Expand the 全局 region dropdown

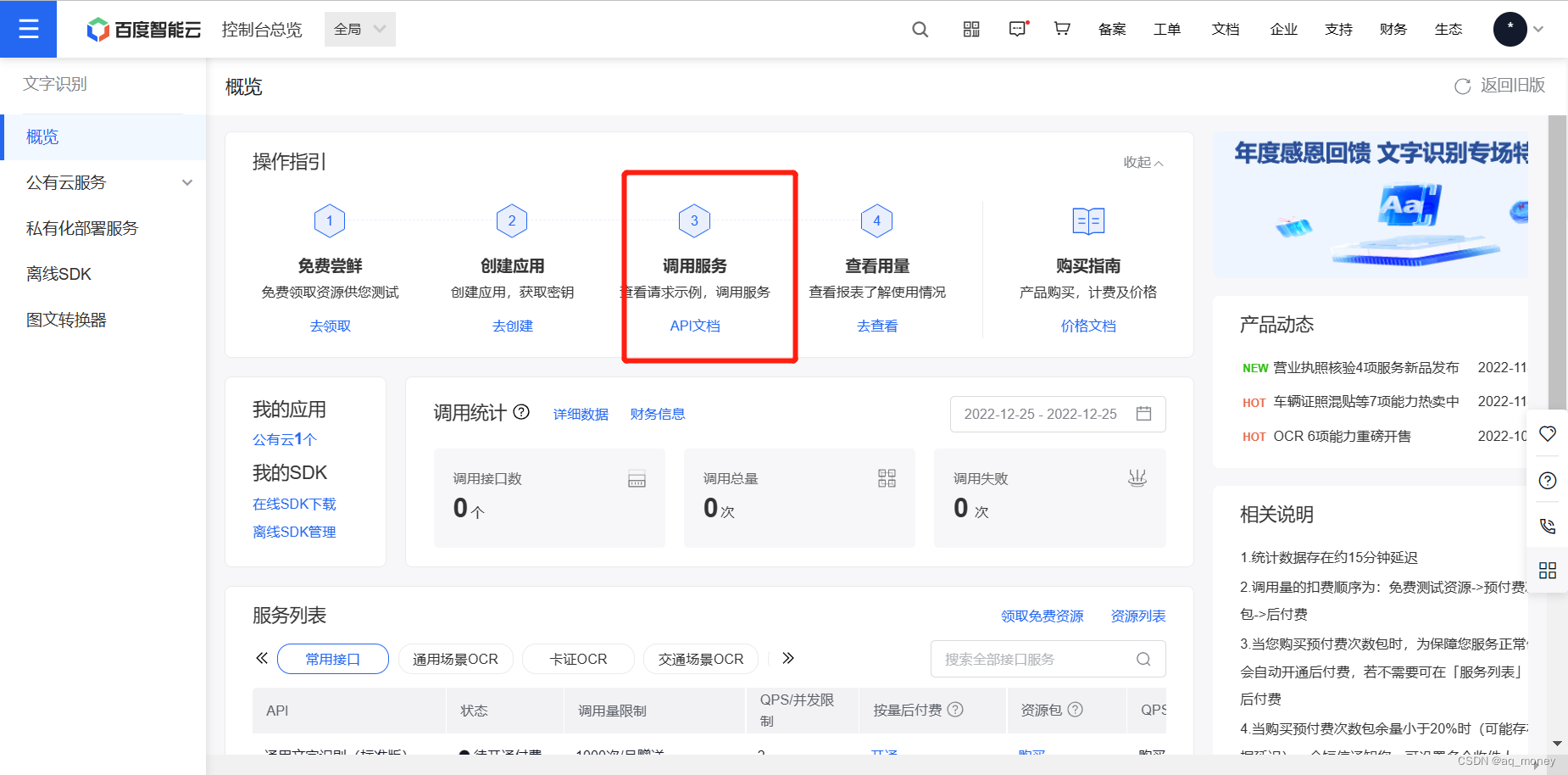[359, 28]
